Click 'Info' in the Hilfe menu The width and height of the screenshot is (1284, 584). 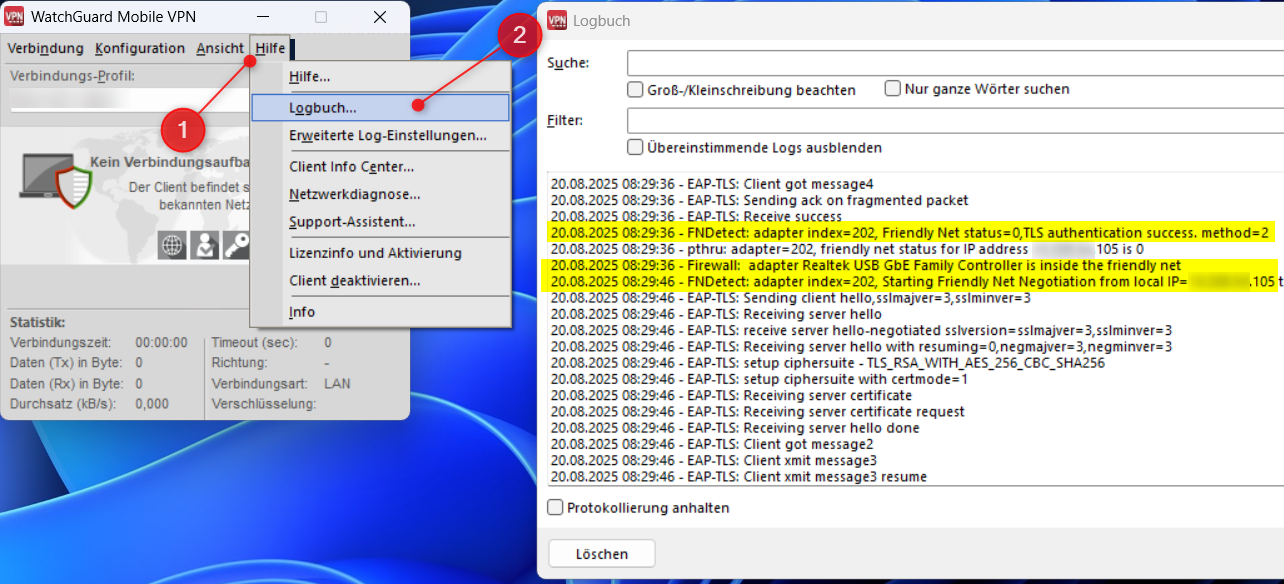coord(380,312)
